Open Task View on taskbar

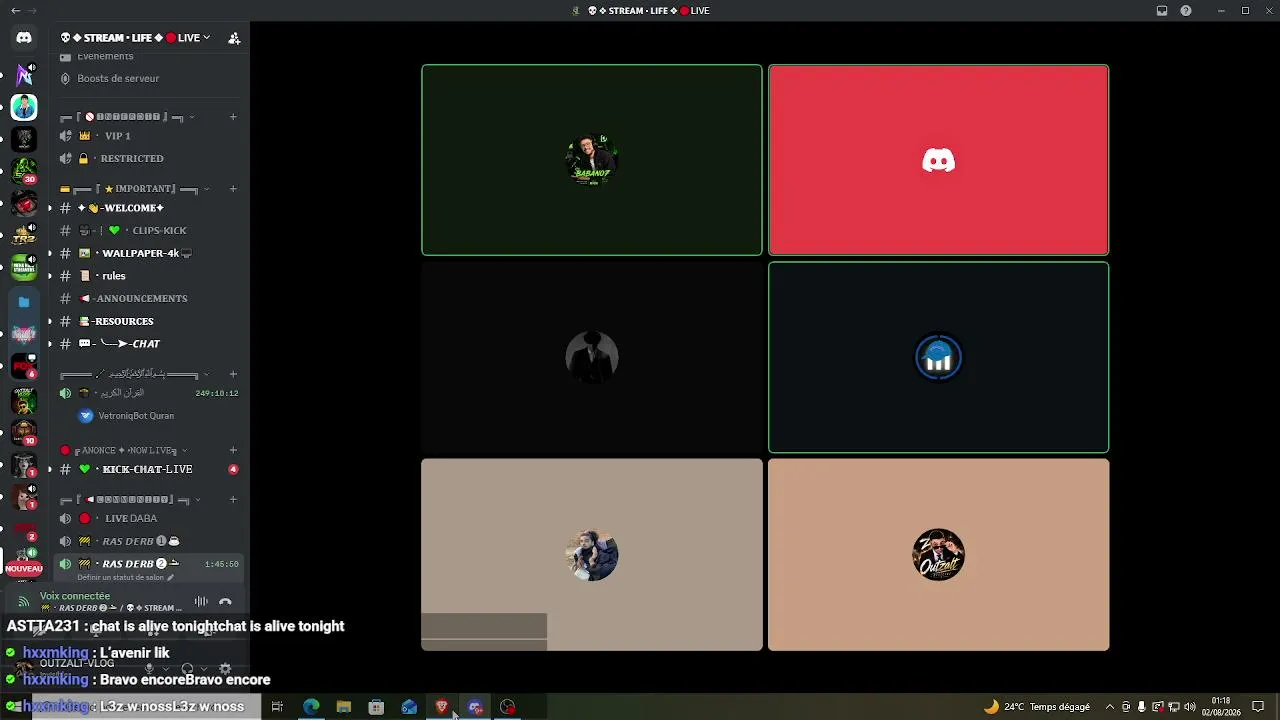tap(277, 707)
